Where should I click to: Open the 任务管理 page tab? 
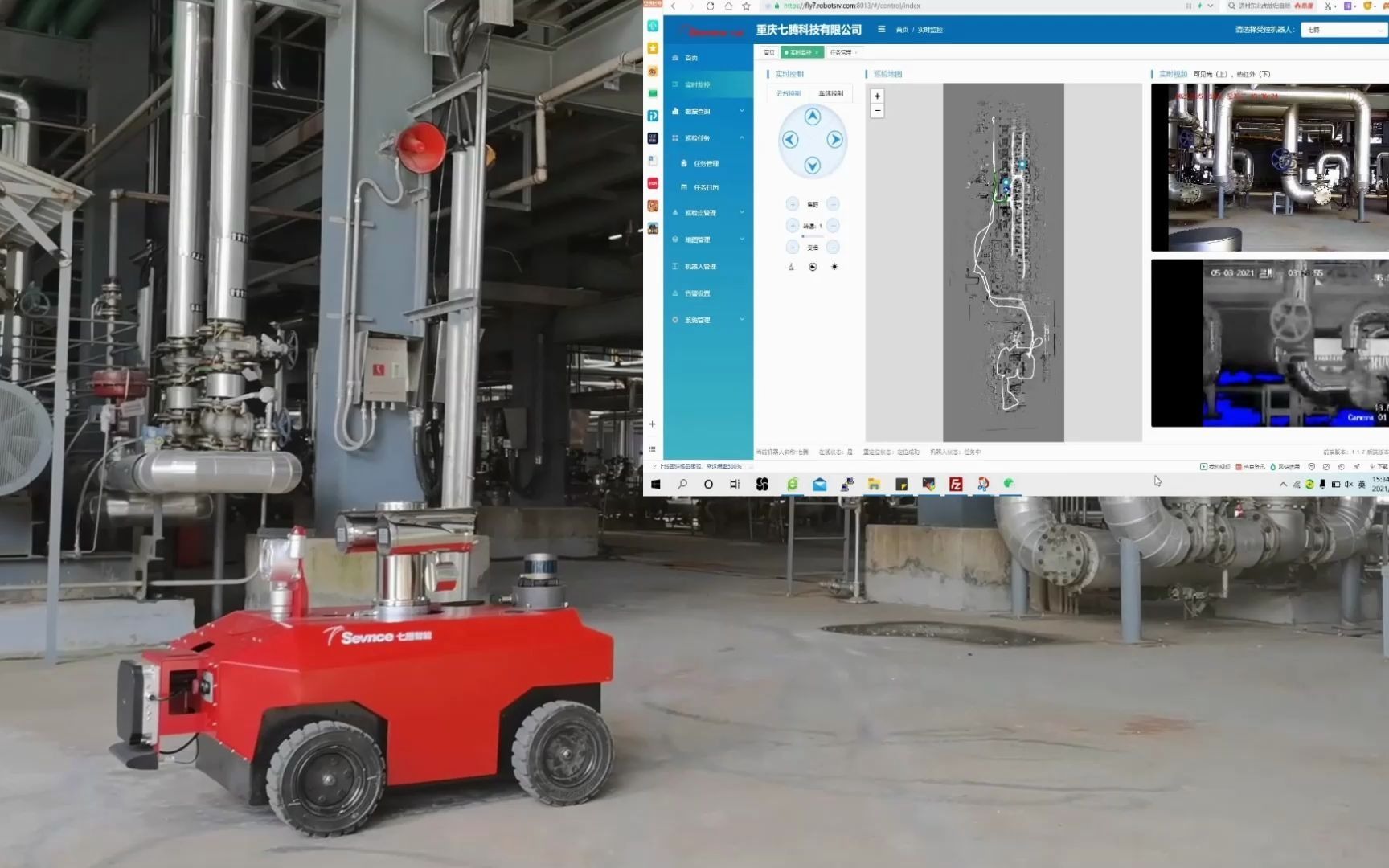tap(842, 52)
